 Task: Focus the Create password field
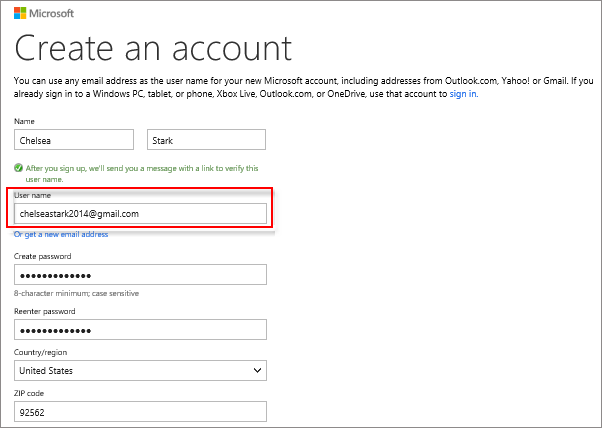[x=141, y=274]
